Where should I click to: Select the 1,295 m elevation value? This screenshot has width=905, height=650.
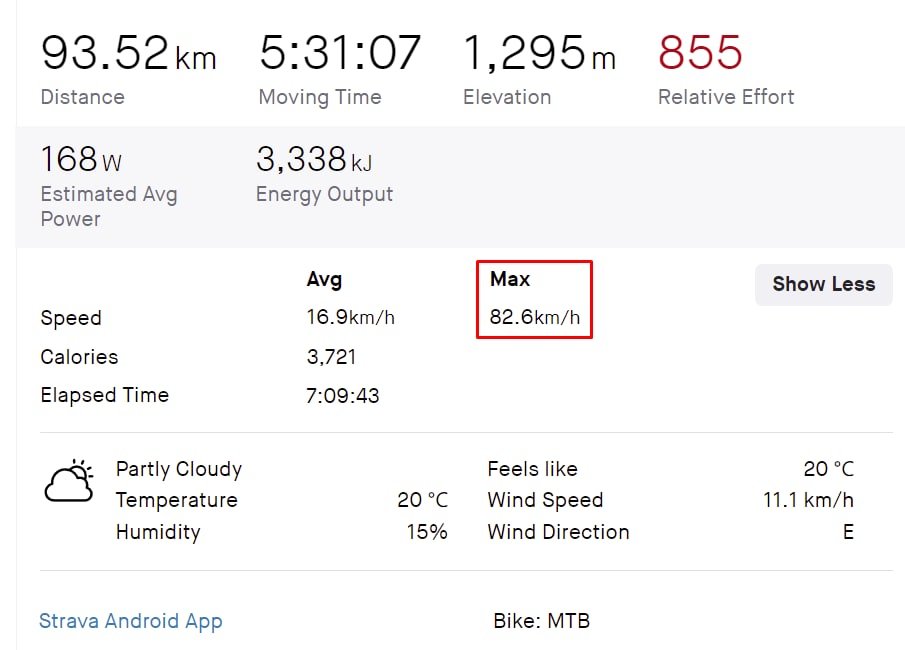click(539, 53)
